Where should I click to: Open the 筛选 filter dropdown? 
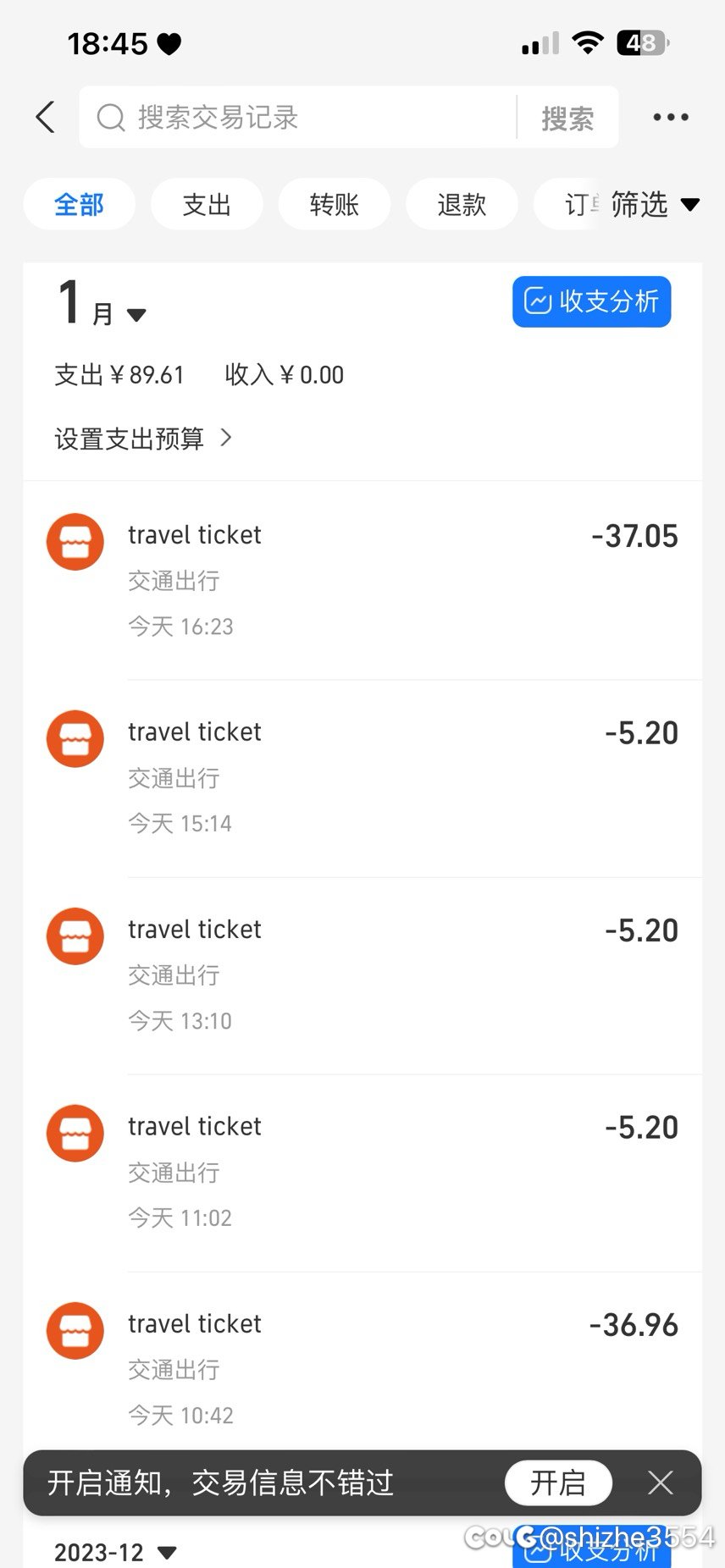click(x=654, y=204)
